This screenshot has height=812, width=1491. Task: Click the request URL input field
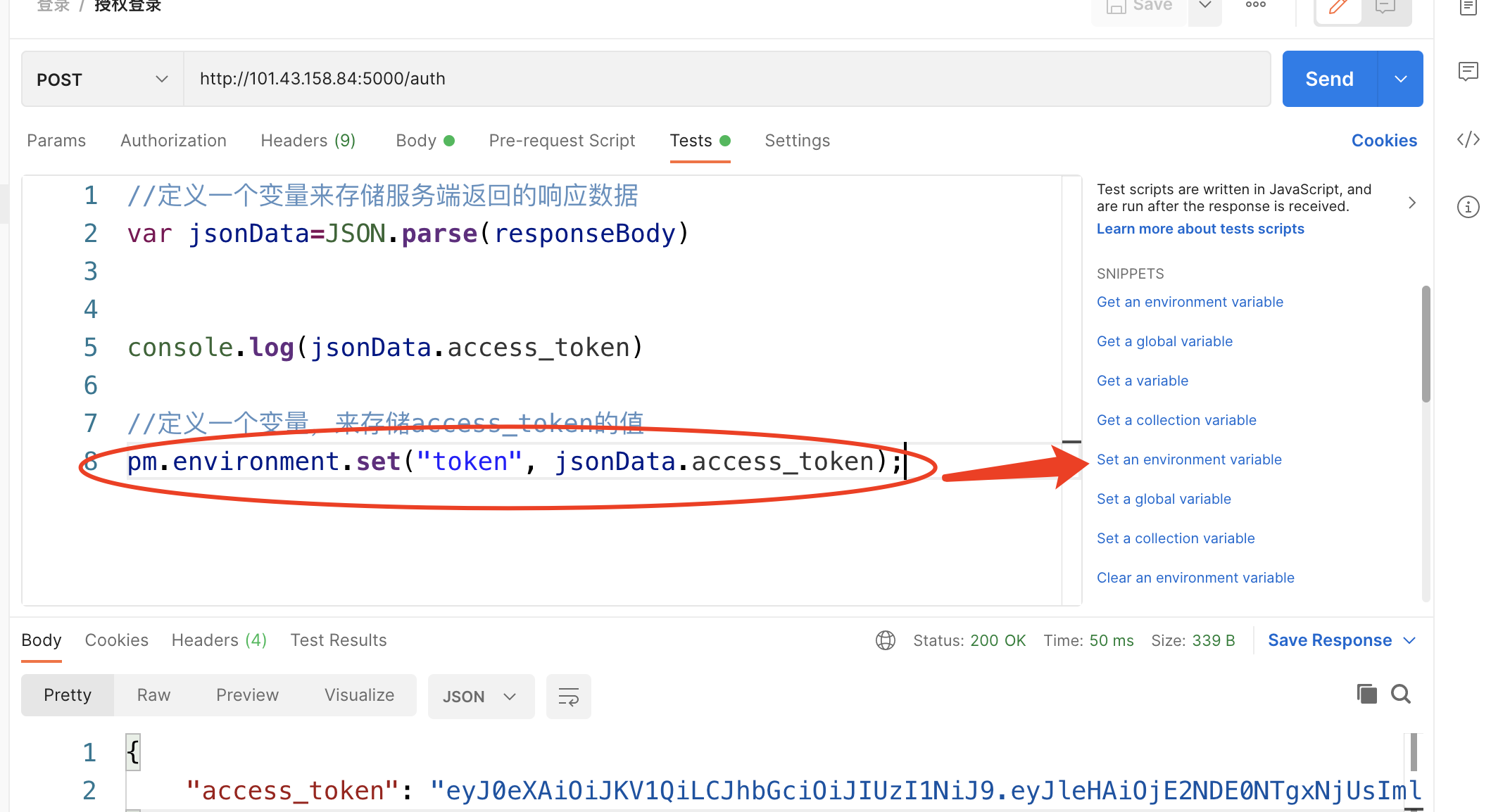(x=725, y=79)
